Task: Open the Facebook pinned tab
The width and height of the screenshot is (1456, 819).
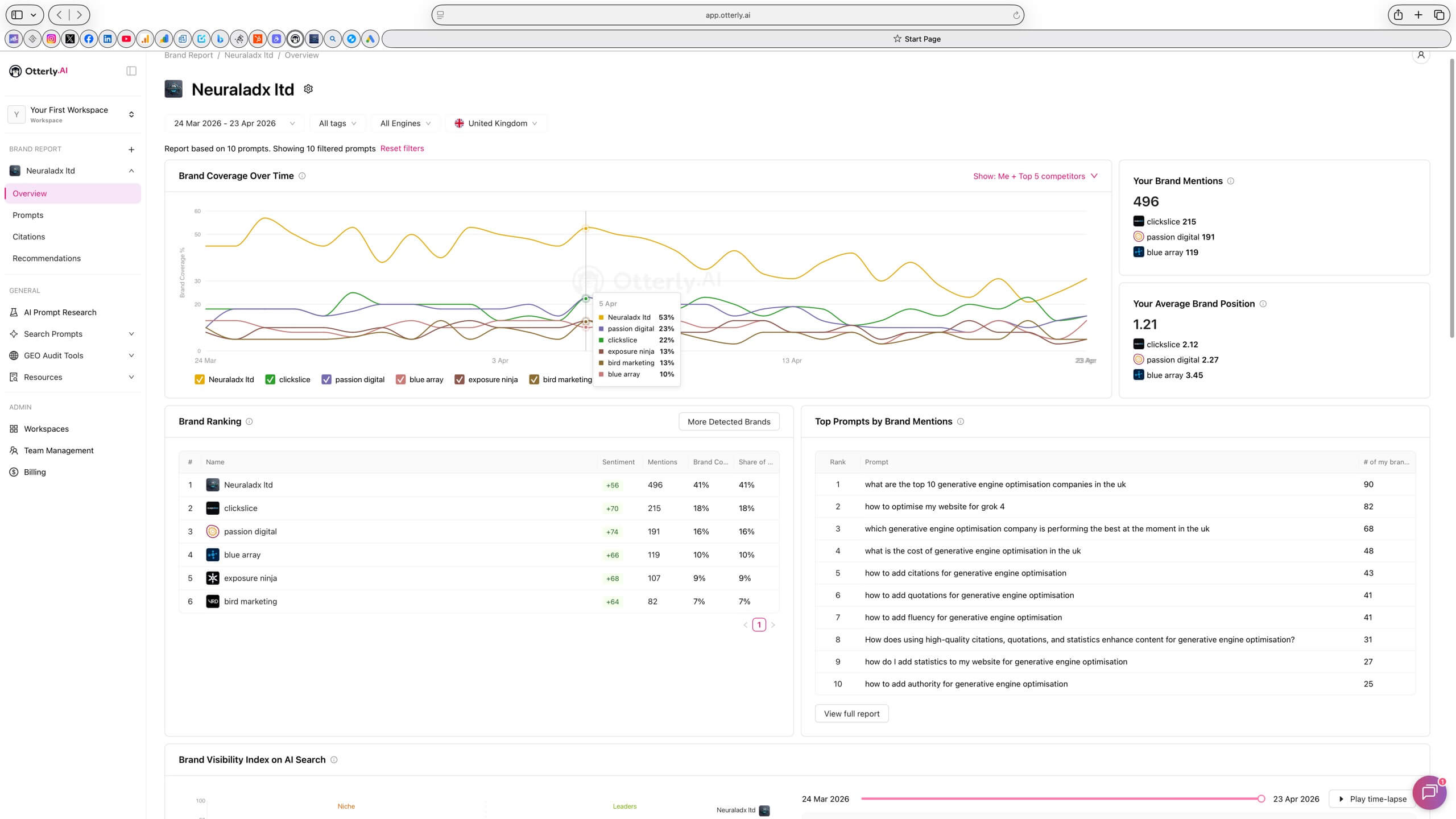Action: coord(89,39)
